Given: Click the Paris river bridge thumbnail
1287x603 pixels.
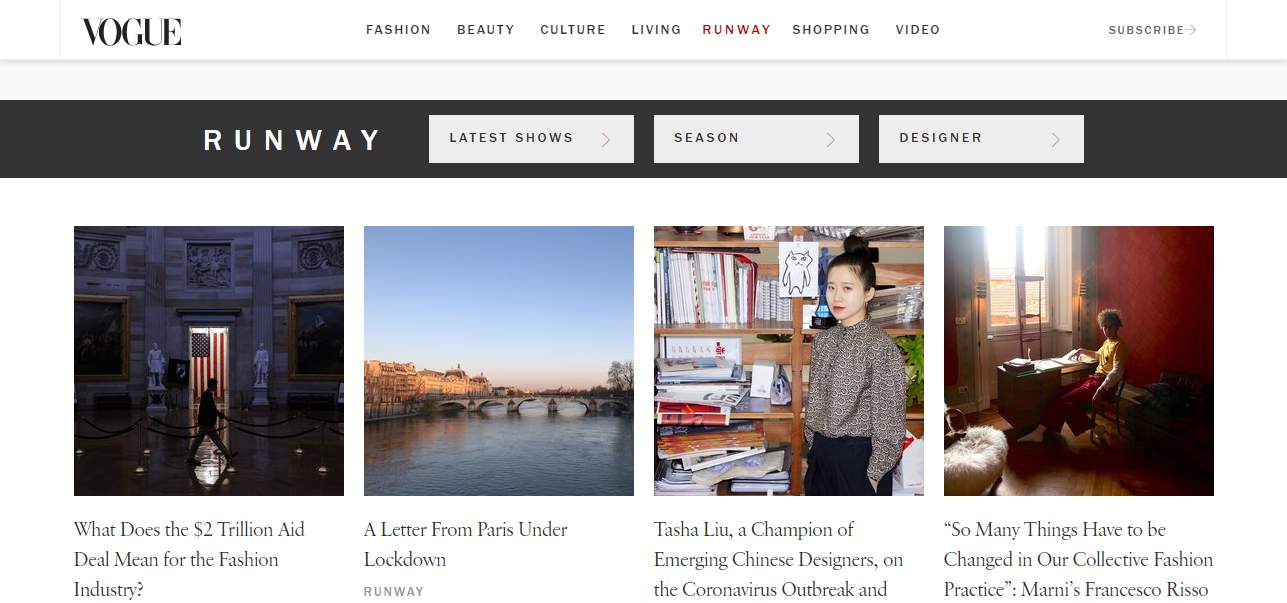Looking at the screenshot, I should (499, 361).
